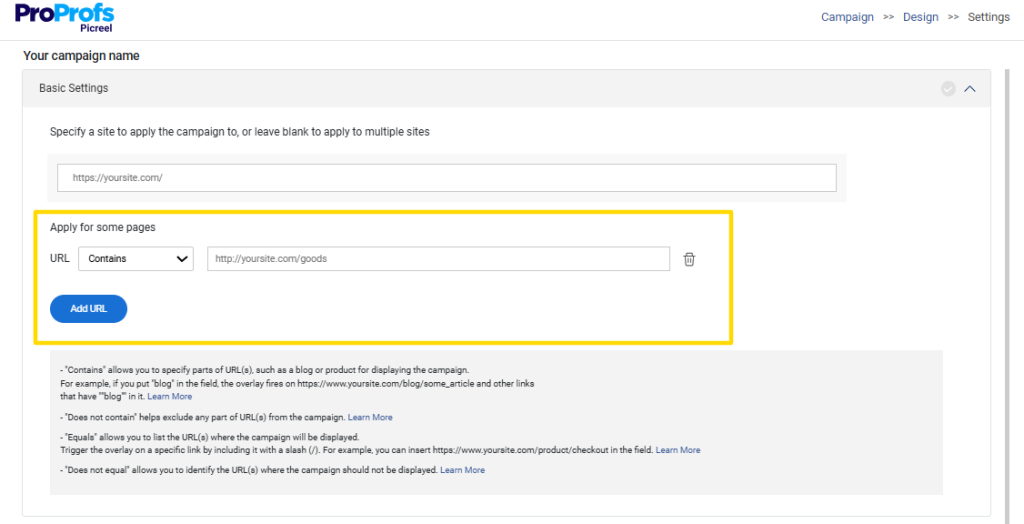The image size is (1024, 524).
Task: Click the Basic Settings checkmark circle icon
Action: (x=948, y=89)
